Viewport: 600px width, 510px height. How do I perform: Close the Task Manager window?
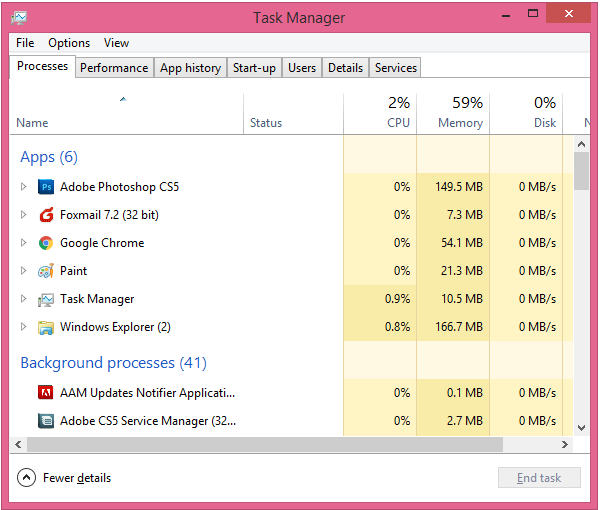point(569,14)
